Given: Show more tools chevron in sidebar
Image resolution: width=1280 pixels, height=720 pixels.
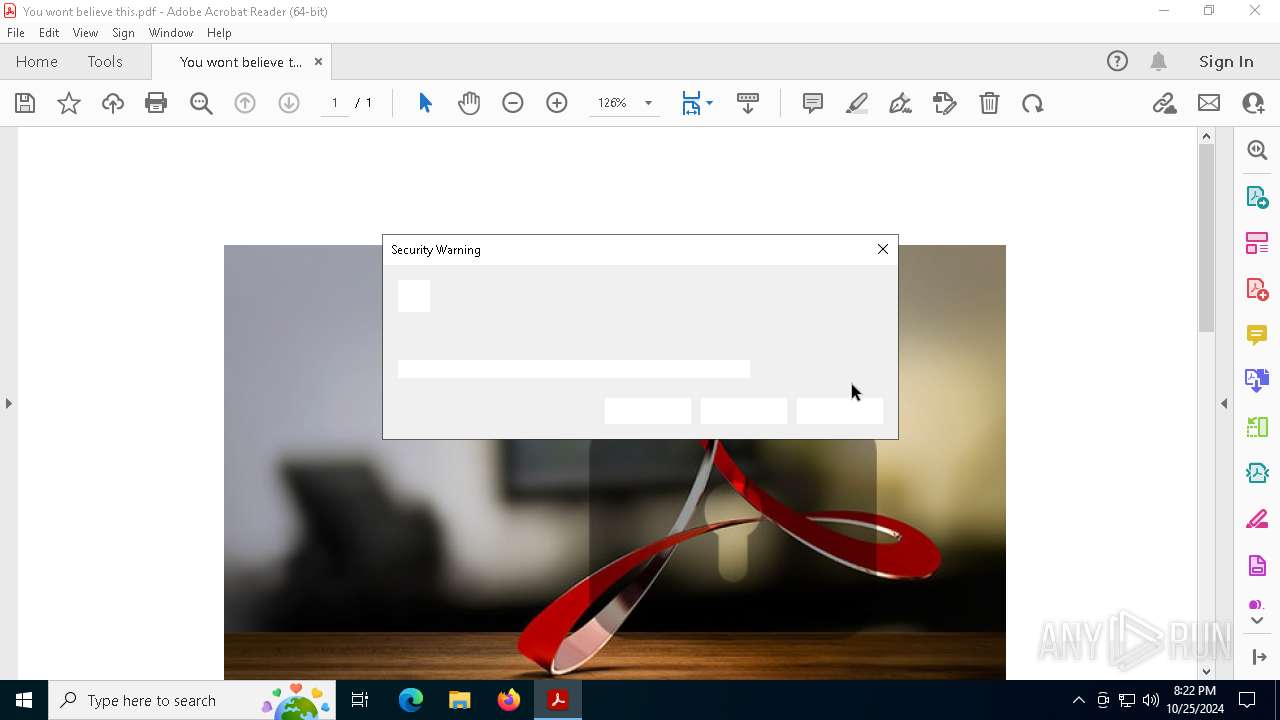Looking at the screenshot, I should [x=1257, y=621].
